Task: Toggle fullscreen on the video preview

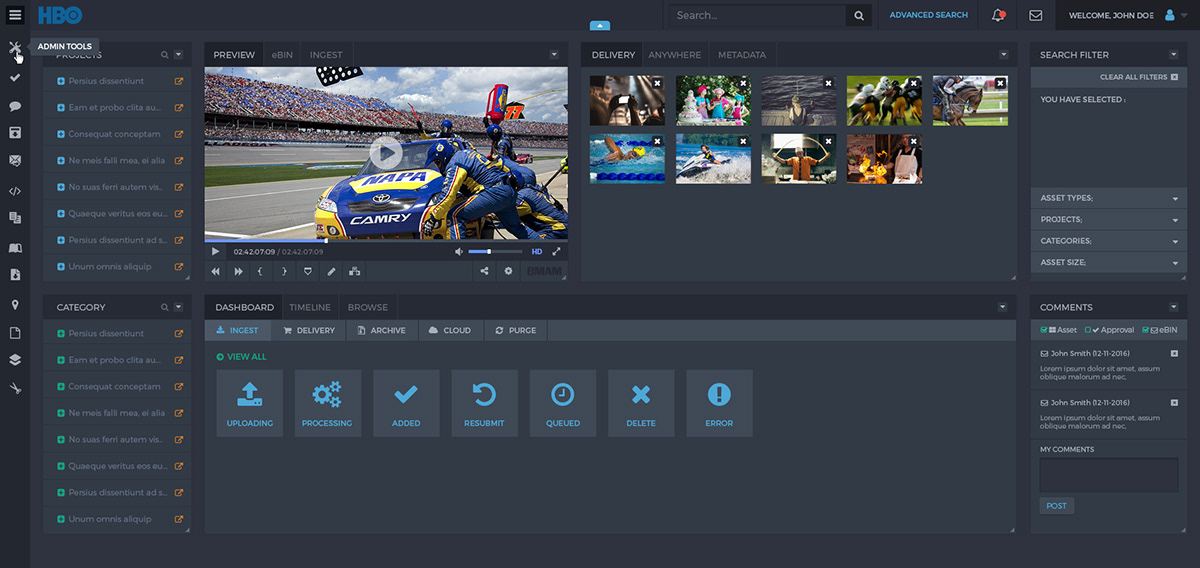Action: click(x=557, y=251)
